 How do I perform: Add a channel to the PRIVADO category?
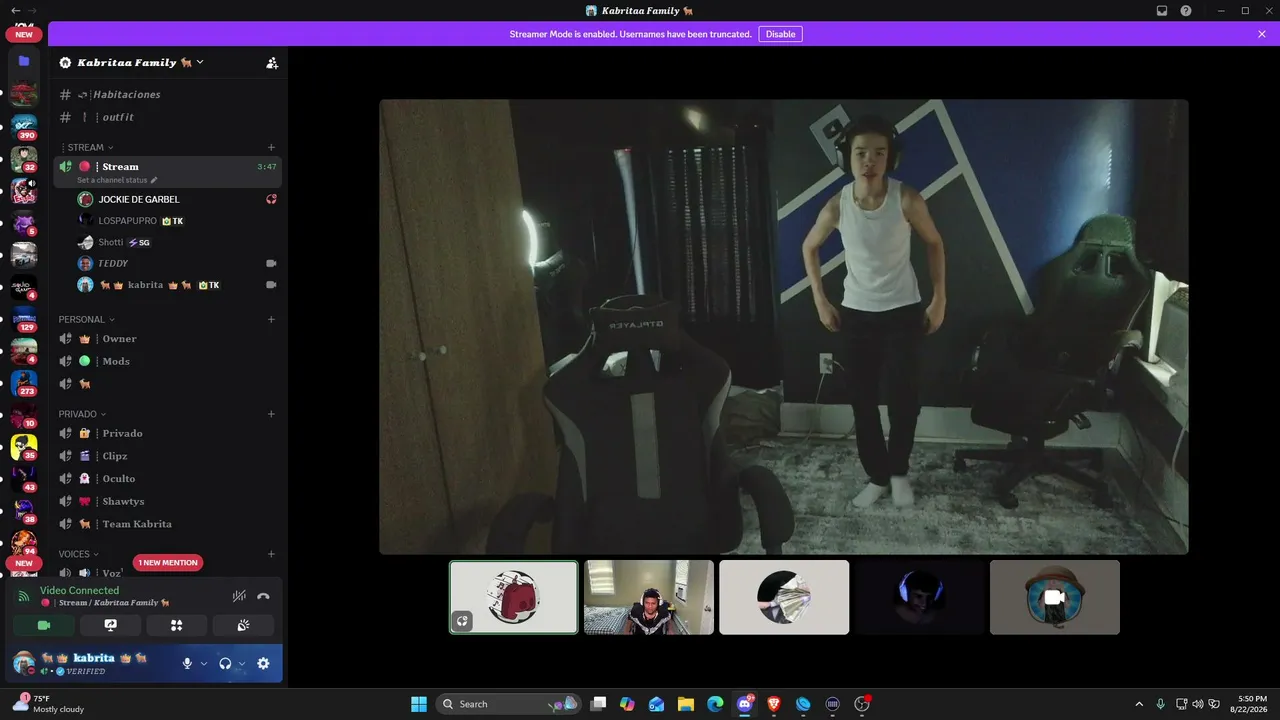[x=271, y=414]
